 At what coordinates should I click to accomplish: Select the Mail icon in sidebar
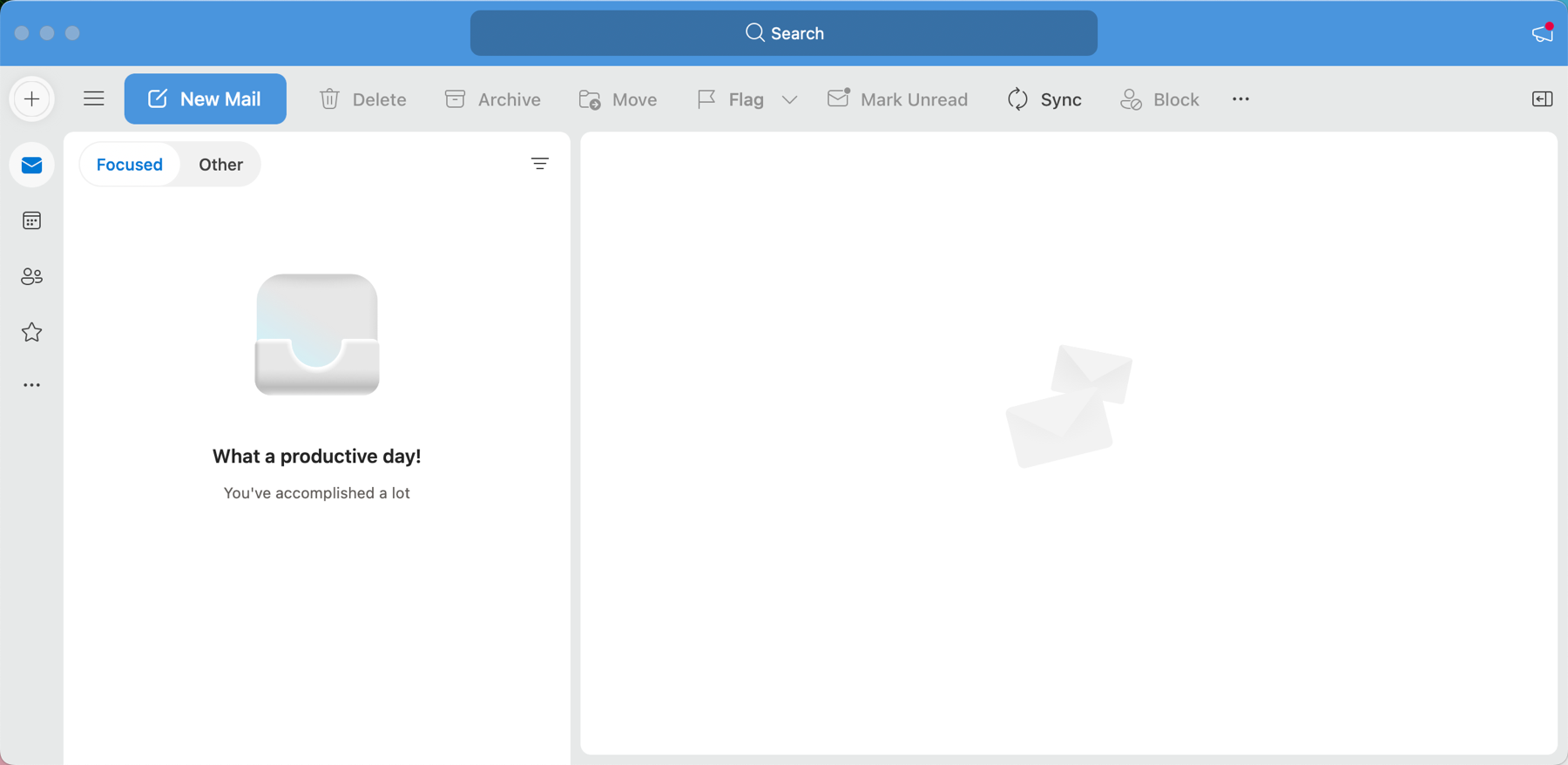pyautogui.click(x=32, y=166)
